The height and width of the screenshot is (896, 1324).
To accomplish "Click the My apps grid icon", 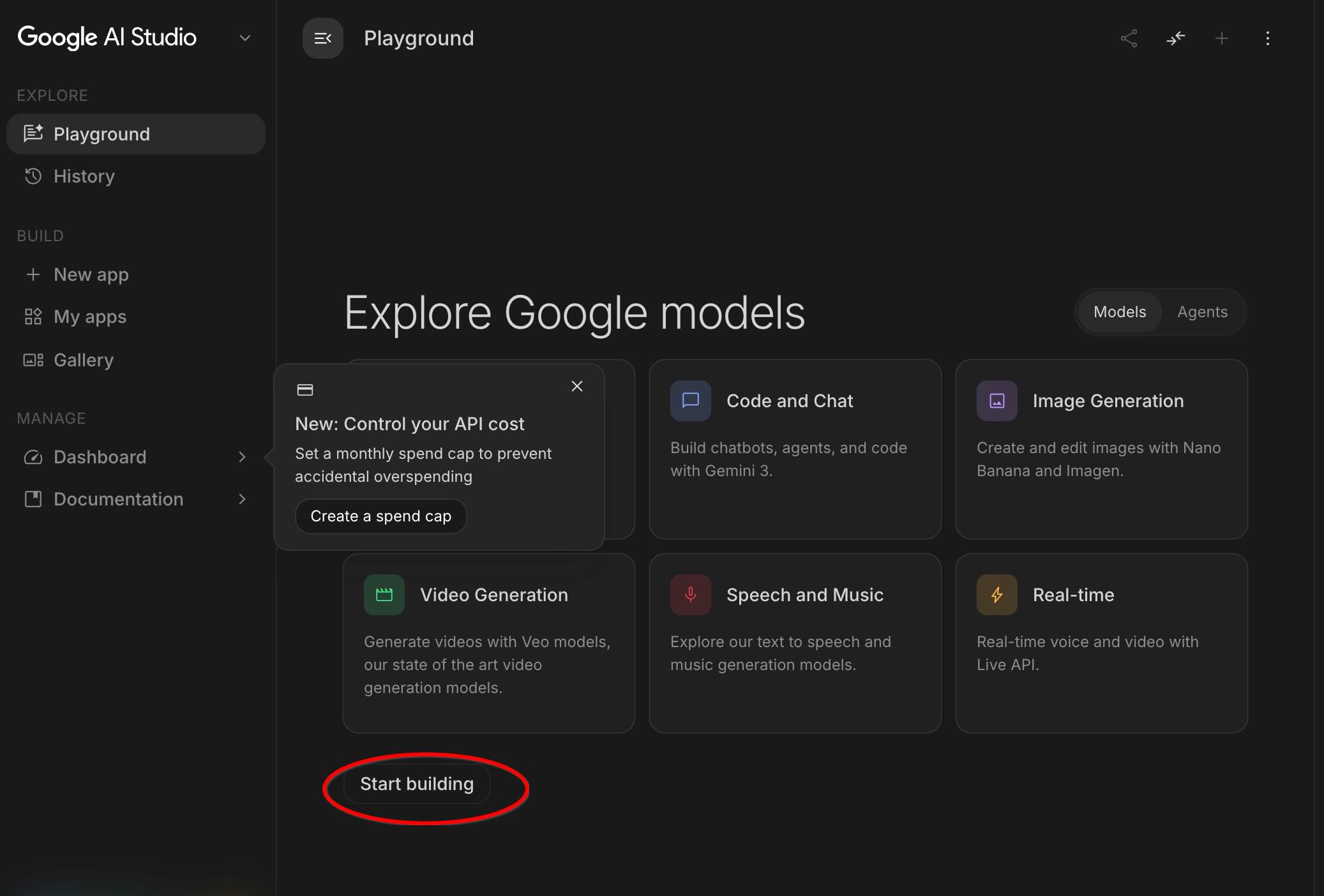I will coord(33,317).
